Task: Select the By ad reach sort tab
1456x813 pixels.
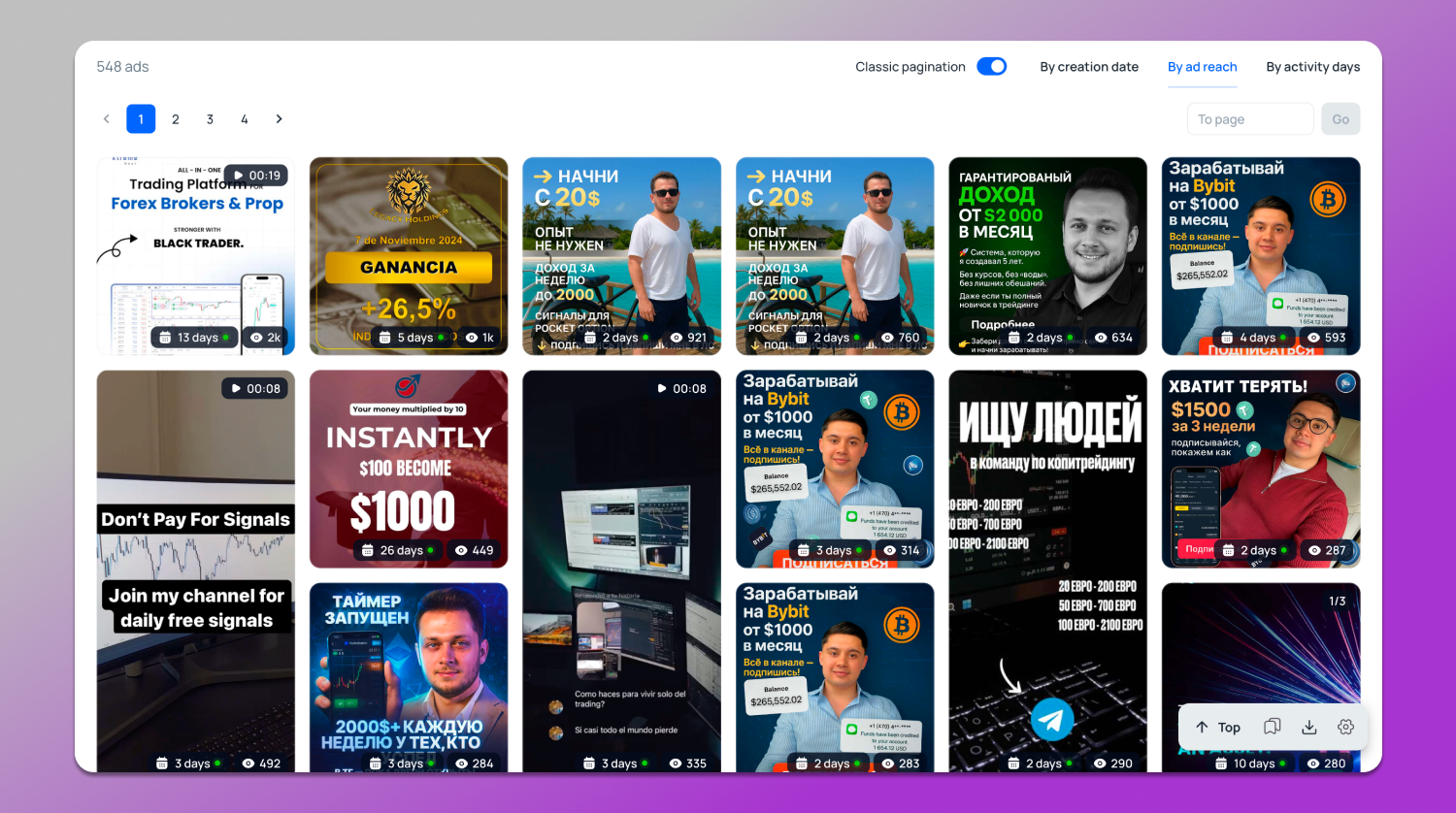Action: [1202, 67]
